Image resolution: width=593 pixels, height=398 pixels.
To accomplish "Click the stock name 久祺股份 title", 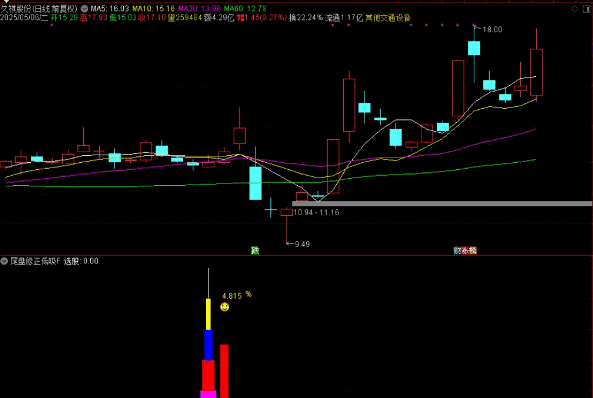I will click(16, 8).
